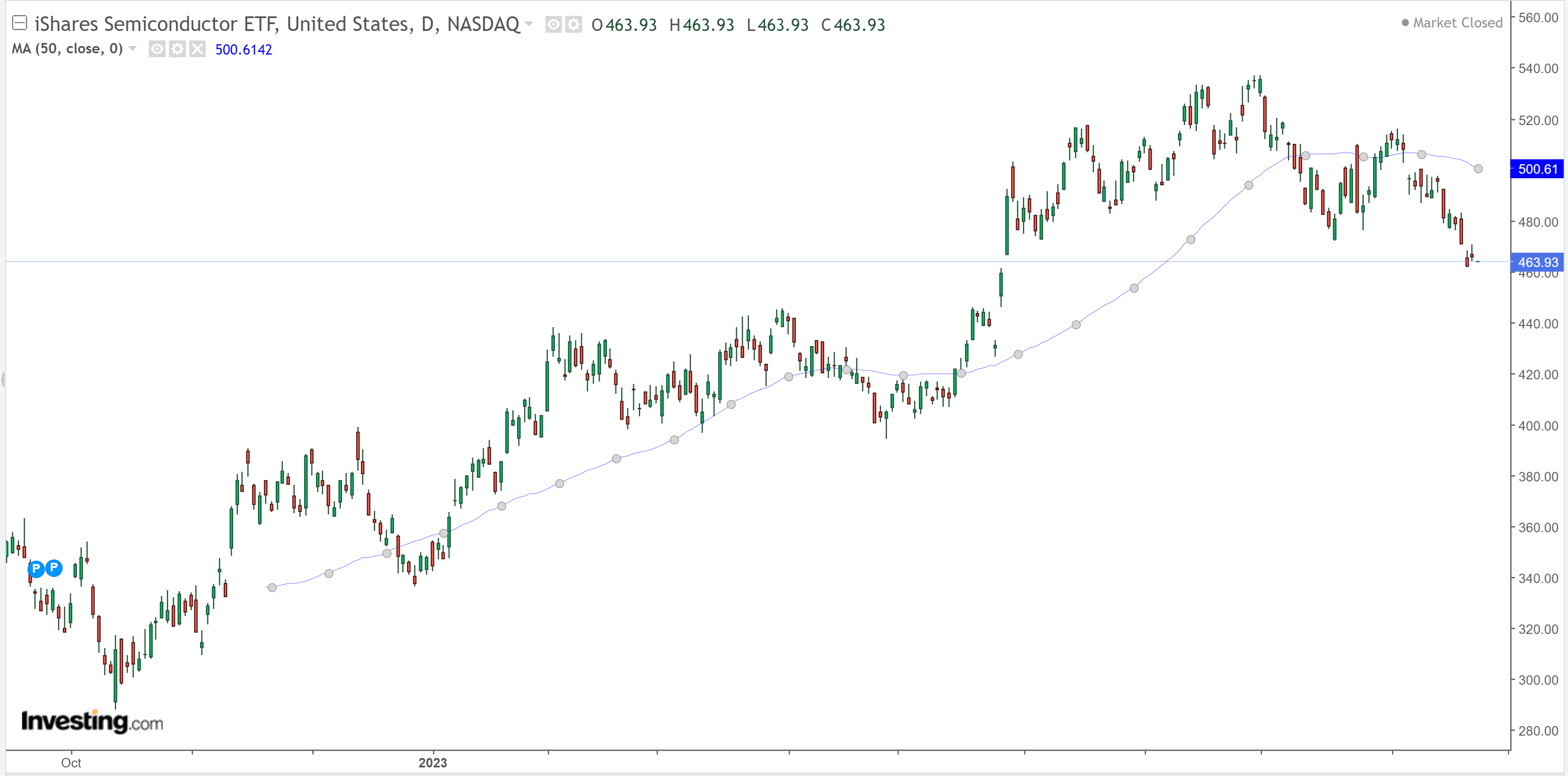Hide the MA 50 indicator with eye icon

point(157,49)
